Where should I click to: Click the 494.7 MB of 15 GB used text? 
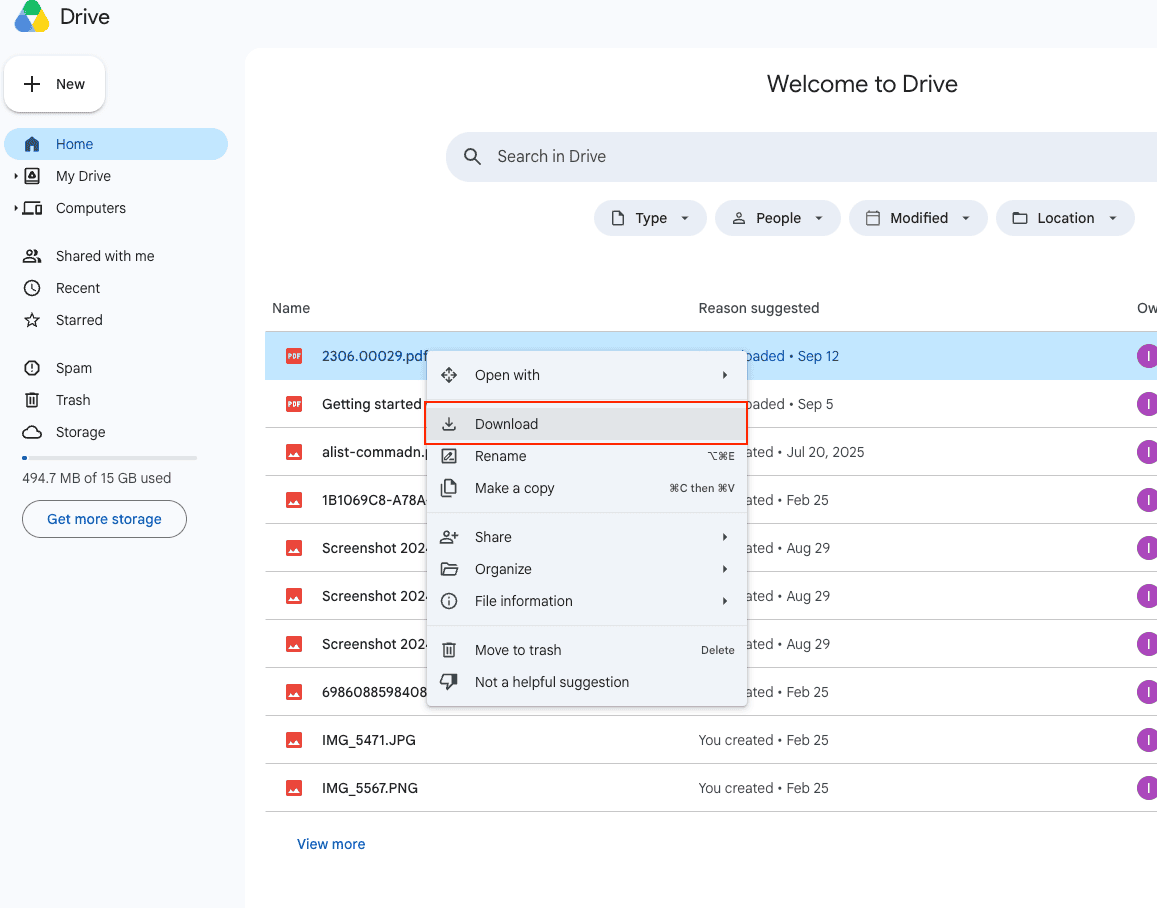click(x=97, y=478)
